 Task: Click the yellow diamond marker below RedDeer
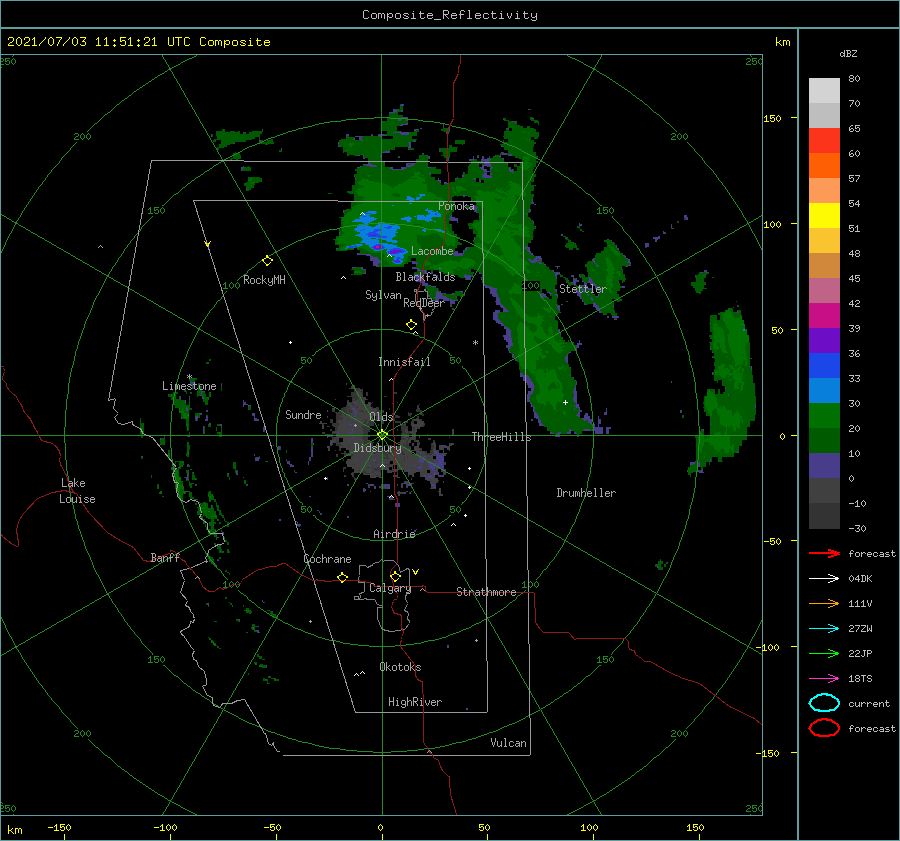411,325
